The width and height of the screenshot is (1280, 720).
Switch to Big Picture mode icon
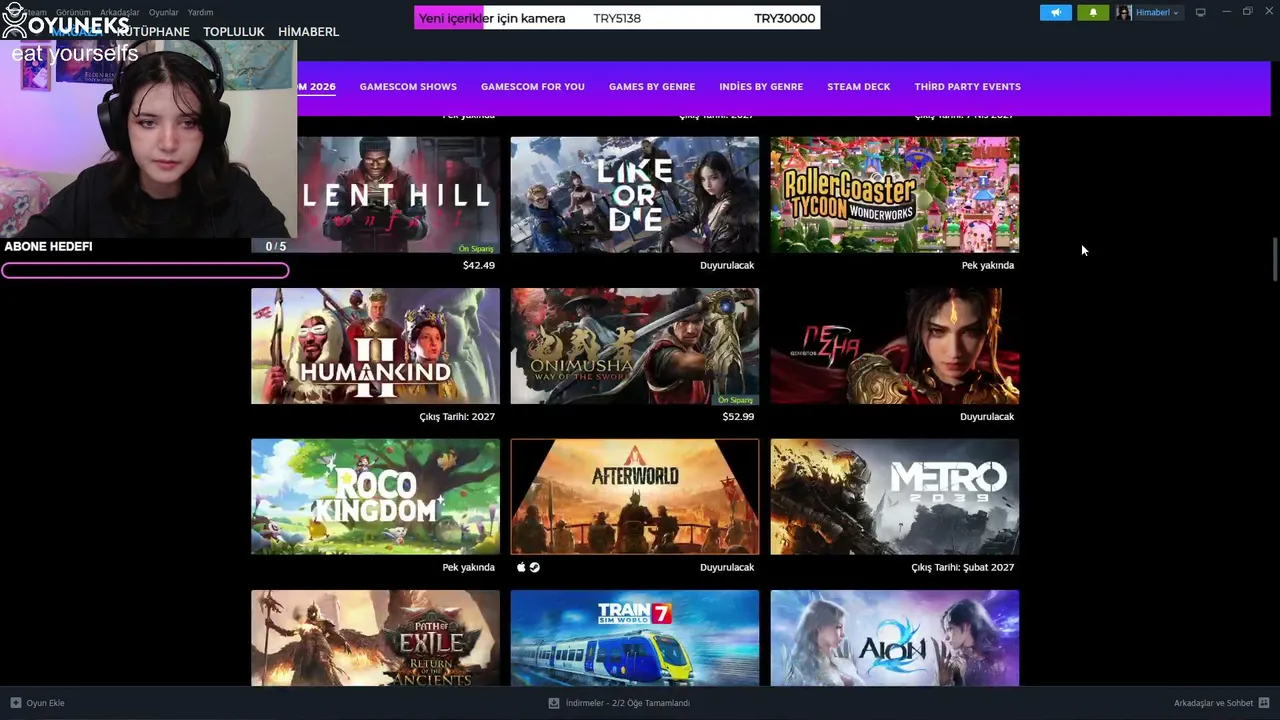(1200, 12)
